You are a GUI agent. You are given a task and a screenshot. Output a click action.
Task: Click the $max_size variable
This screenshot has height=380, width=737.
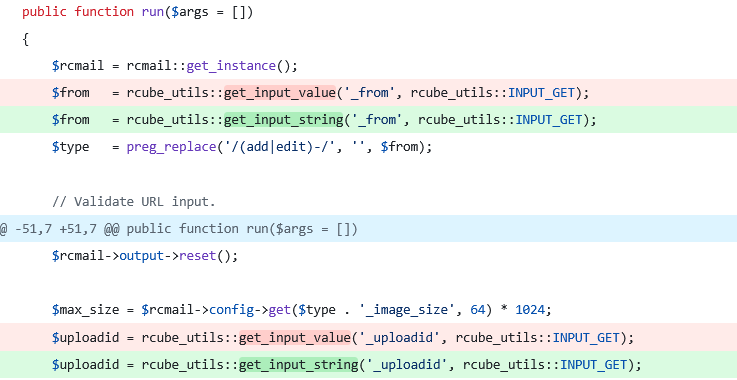pos(86,310)
